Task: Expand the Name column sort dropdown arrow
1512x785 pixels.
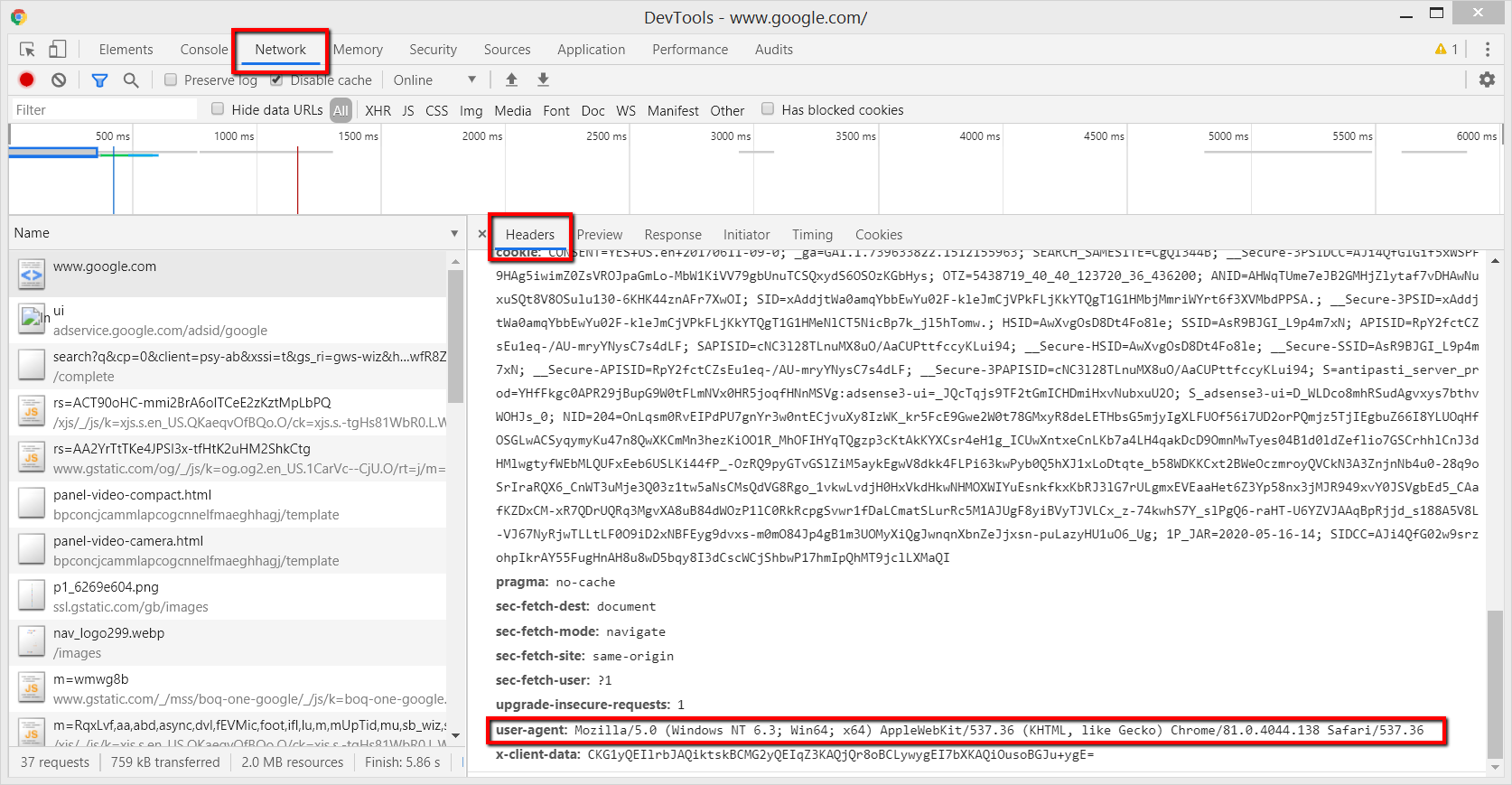Action: tap(454, 234)
